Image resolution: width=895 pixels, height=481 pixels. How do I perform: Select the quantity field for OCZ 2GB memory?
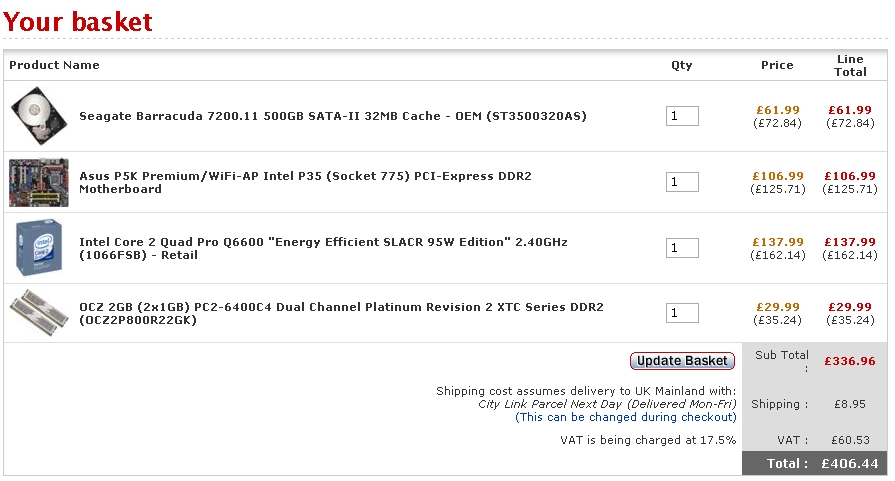pos(682,313)
